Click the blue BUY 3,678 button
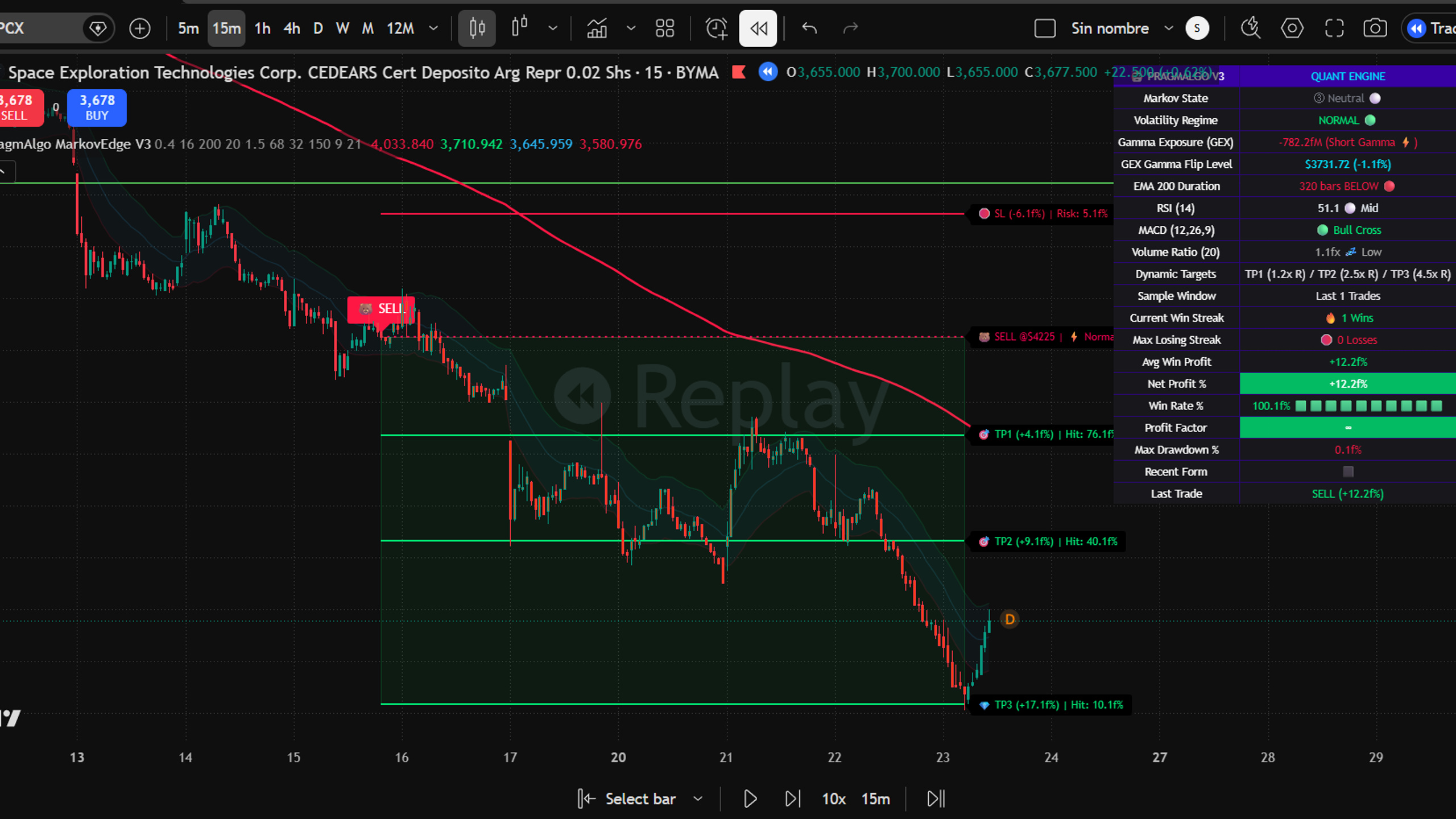Viewport: 1456px width, 819px height. (x=97, y=107)
